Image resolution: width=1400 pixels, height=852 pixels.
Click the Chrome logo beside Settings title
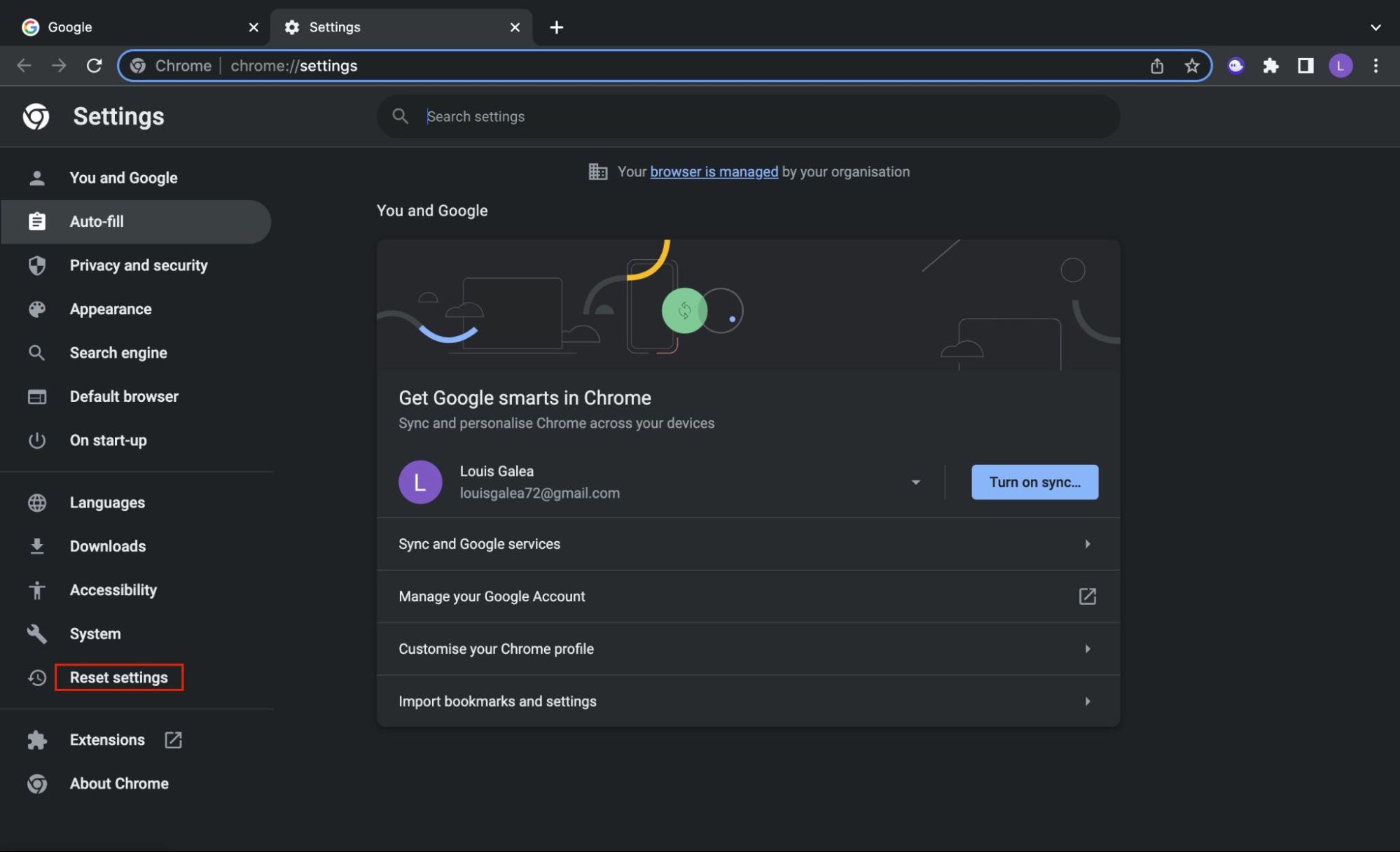(x=36, y=116)
